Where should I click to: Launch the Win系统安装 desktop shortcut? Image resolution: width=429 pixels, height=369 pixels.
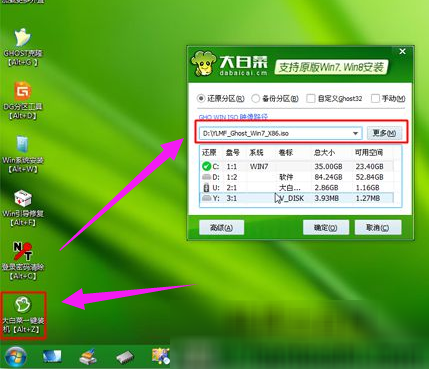point(23,154)
